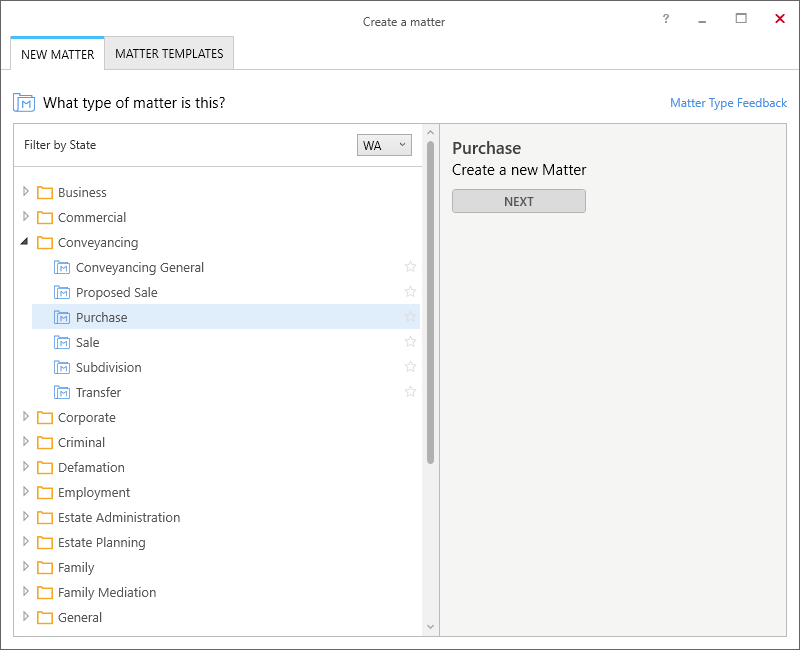Favorite the Purchase matter type star
Viewport: 800px width, 650px height.
pos(410,317)
